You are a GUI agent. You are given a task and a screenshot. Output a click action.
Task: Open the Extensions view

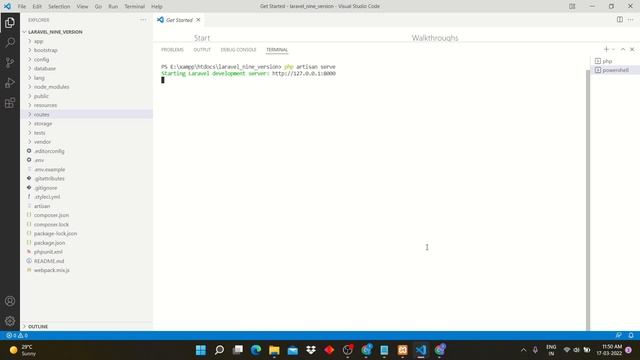(10, 102)
